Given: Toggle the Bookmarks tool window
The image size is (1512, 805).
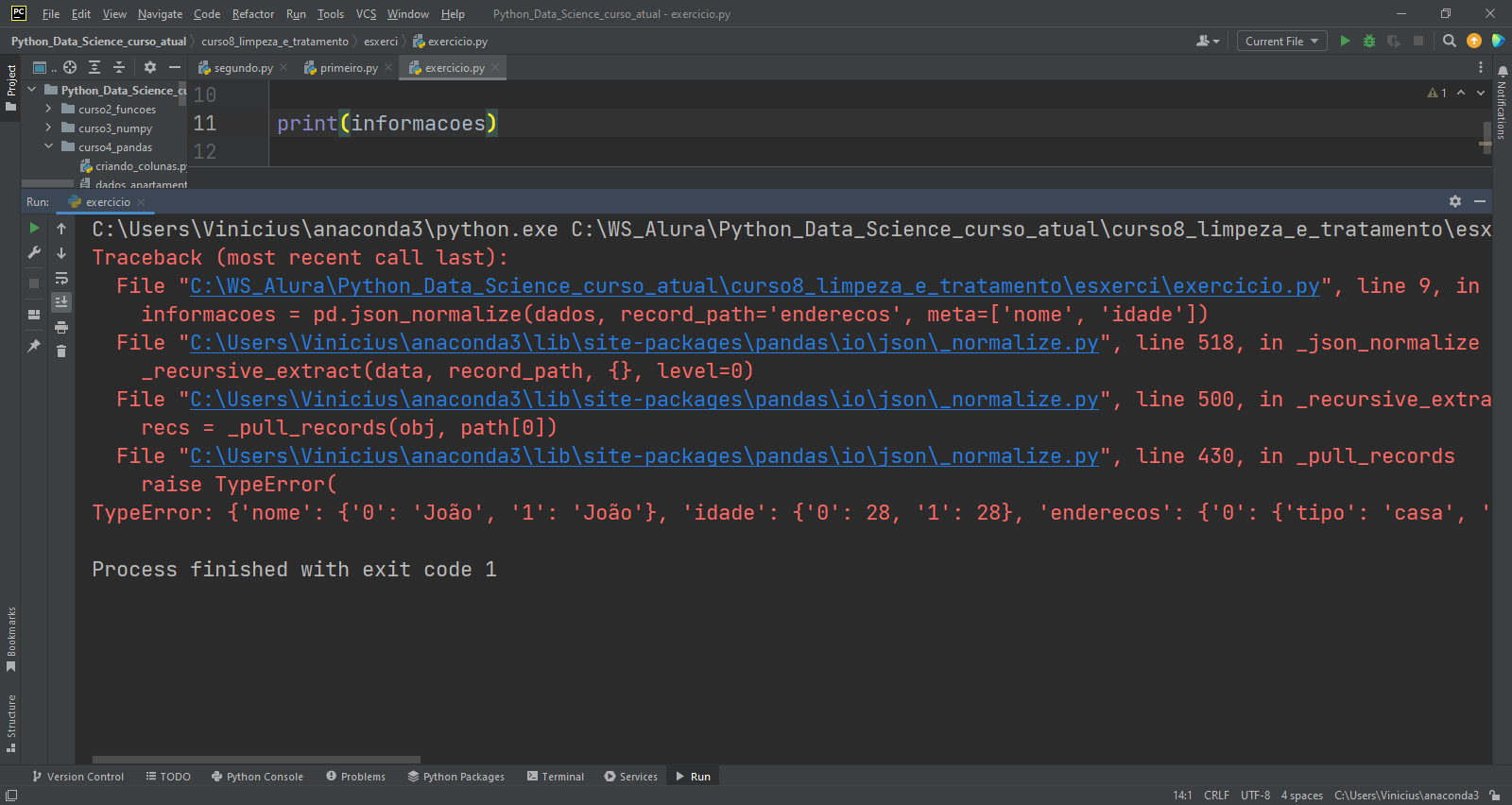Looking at the screenshot, I should (10, 639).
